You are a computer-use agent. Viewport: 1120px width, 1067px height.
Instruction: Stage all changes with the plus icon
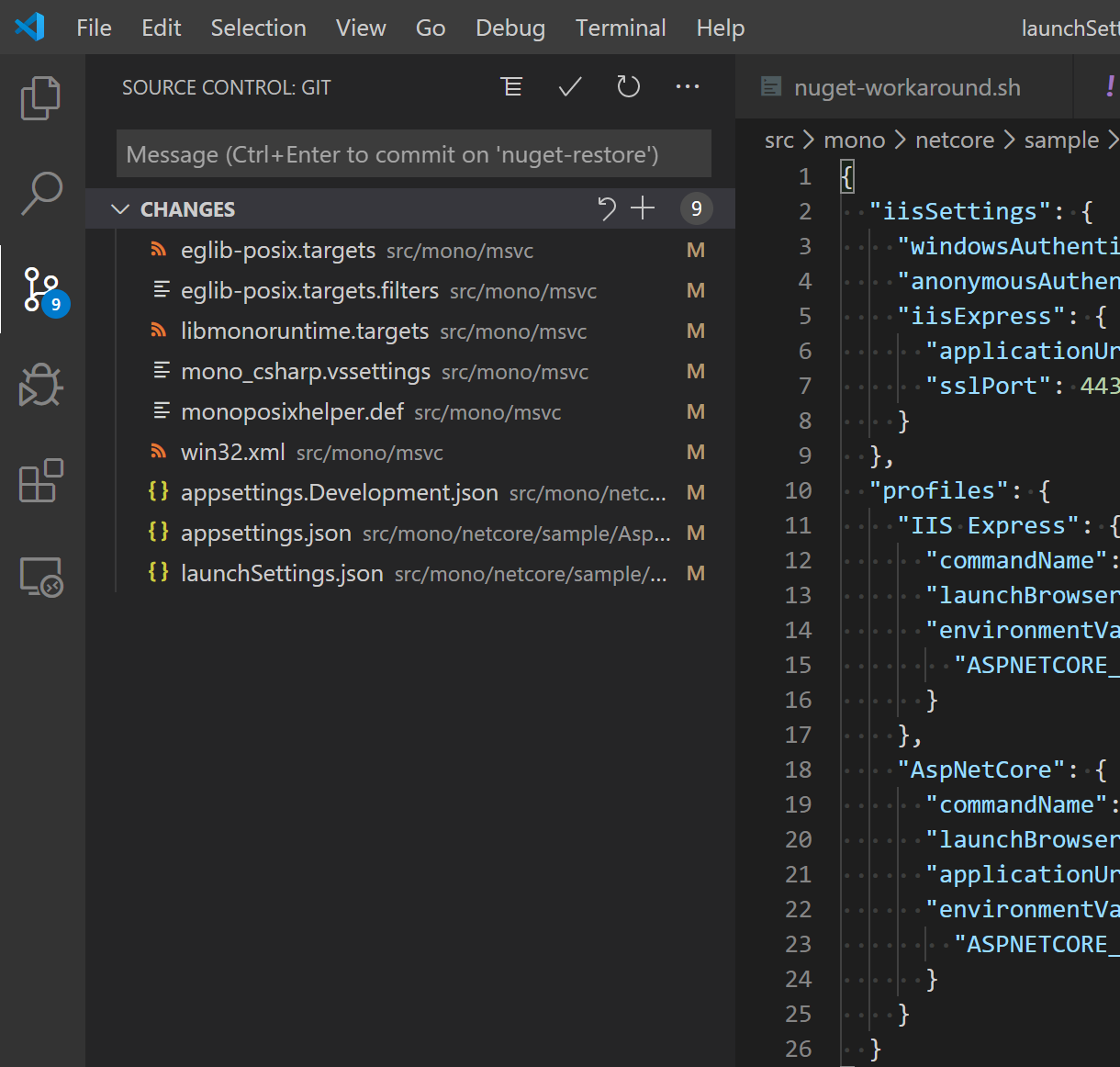pos(643,208)
